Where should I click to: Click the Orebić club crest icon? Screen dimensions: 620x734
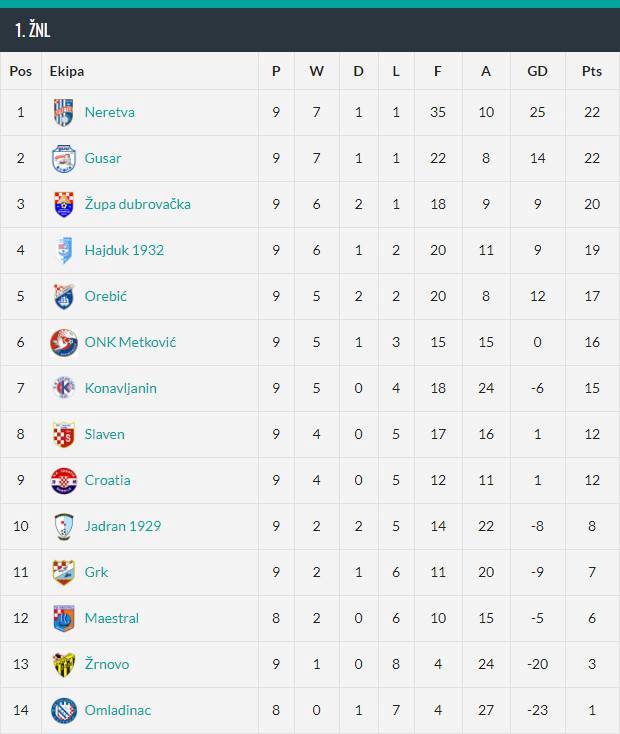[x=63, y=296]
